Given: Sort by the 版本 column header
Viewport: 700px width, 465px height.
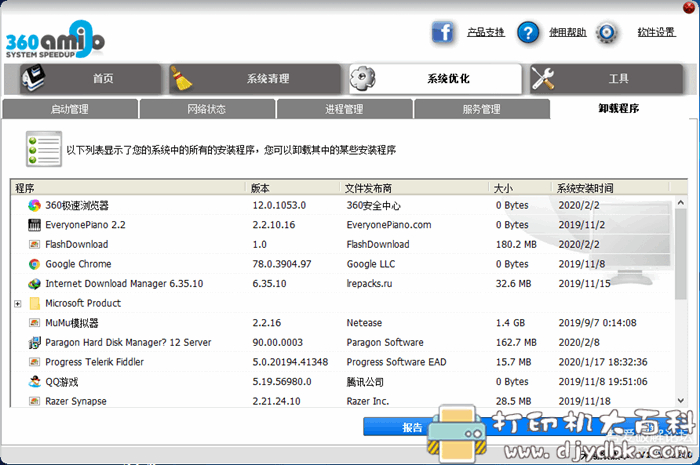Looking at the screenshot, I should (293, 188).
